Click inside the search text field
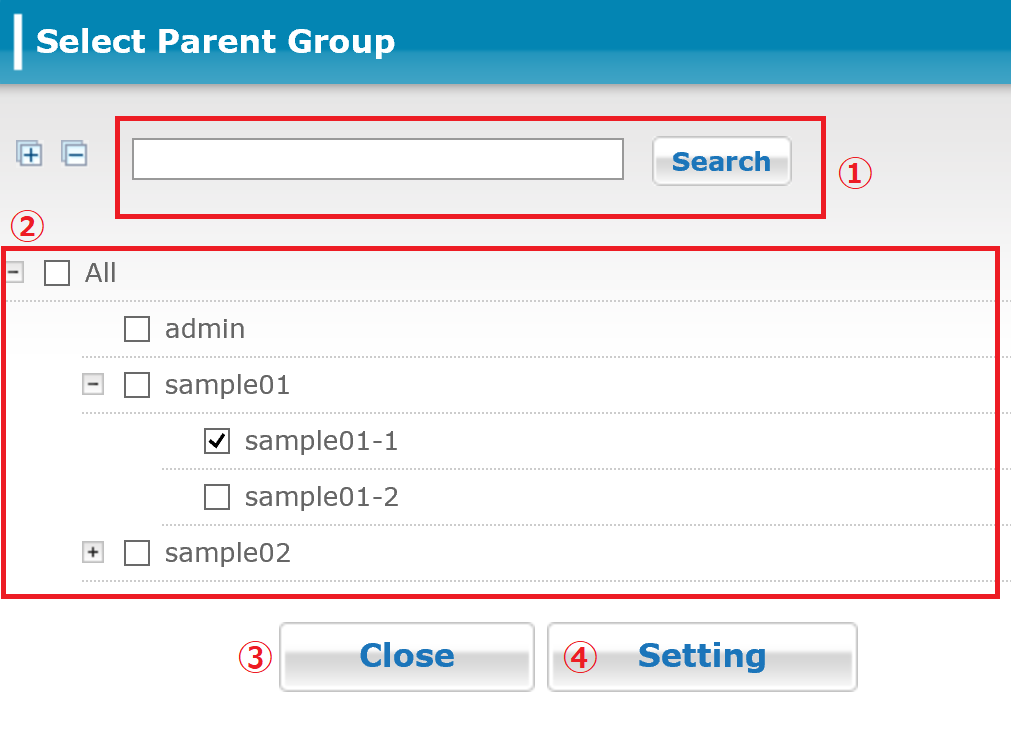 (377, 159)
